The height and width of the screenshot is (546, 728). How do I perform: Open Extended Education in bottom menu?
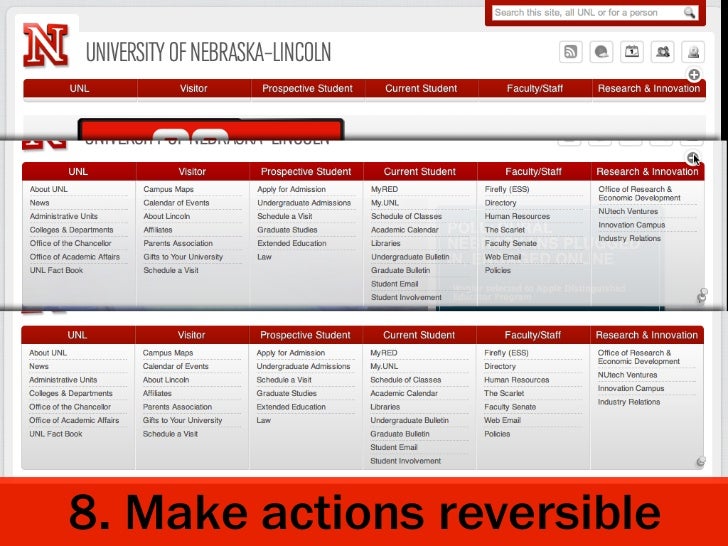291,406
